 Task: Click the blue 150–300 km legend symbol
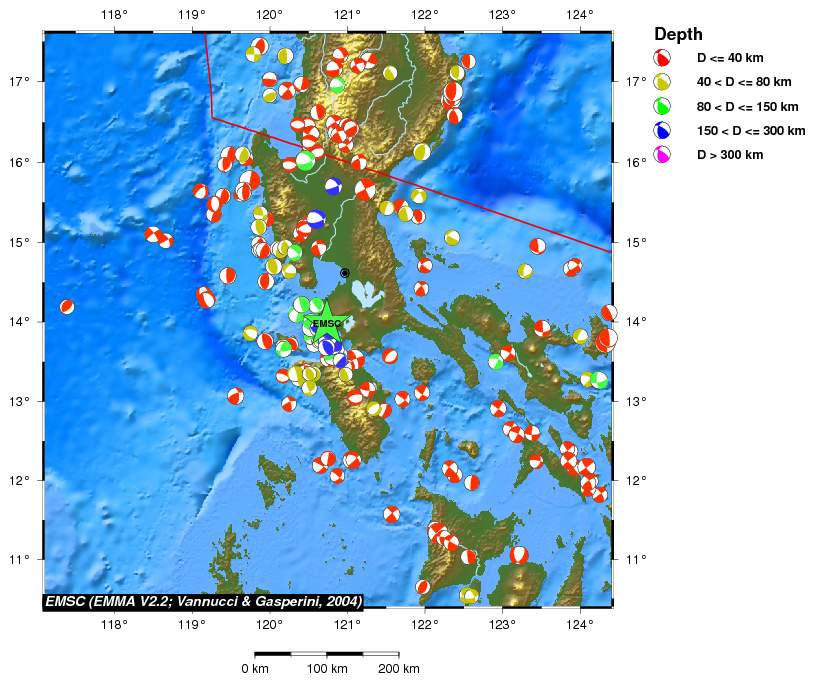tap(661, 131)
